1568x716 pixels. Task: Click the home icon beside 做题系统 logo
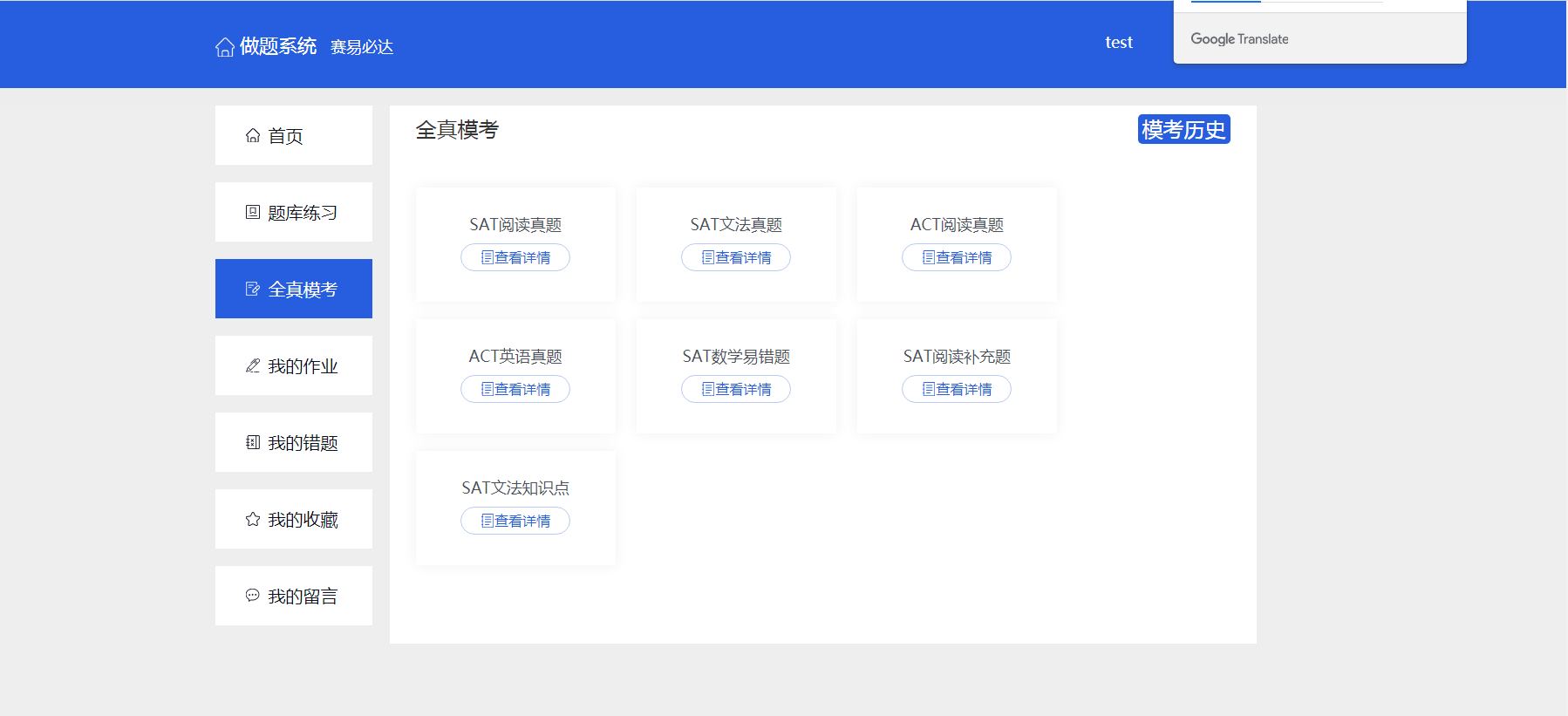pyautogui.click(x=224, y=47)
